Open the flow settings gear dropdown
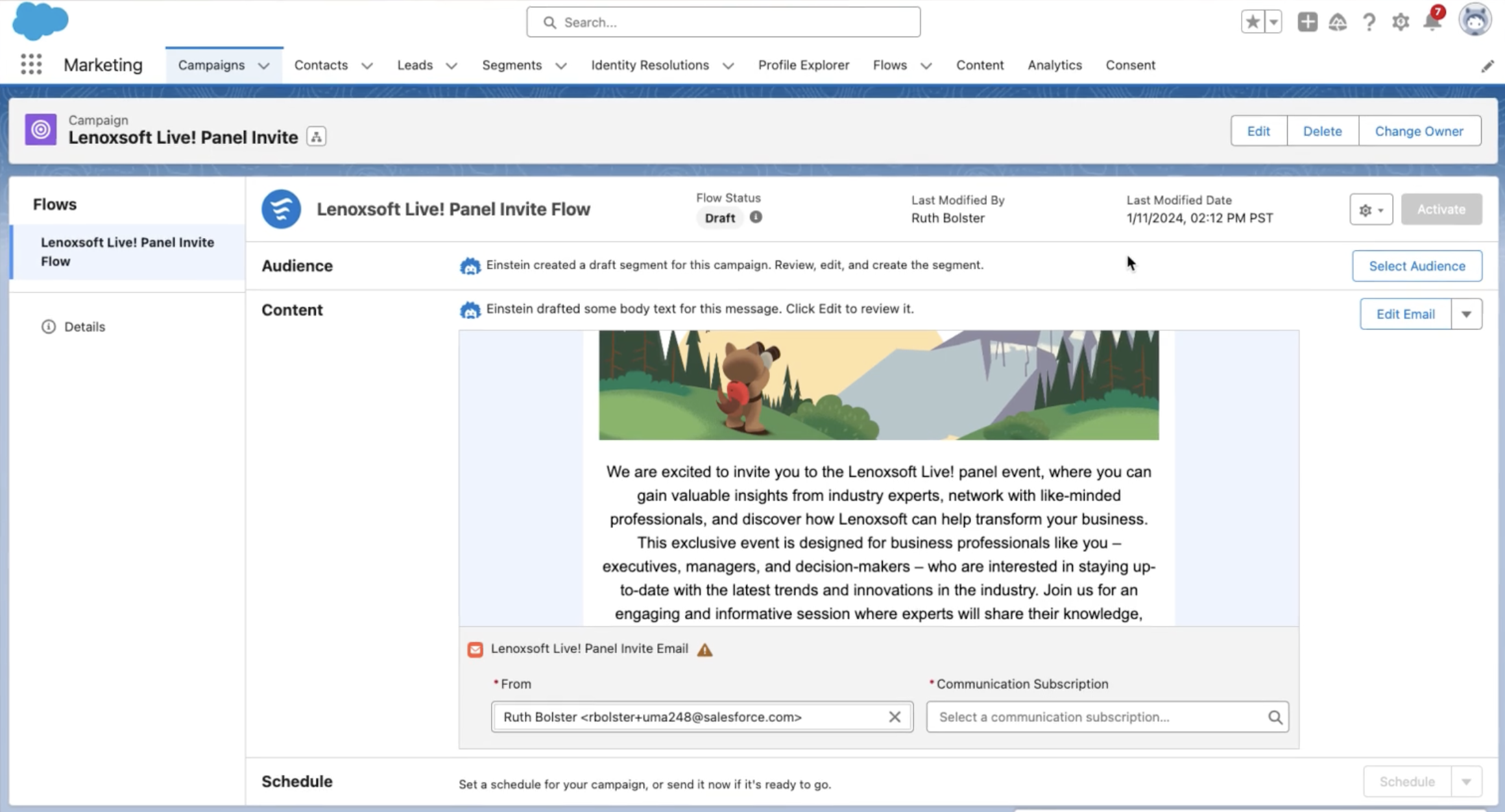This screenshot has width=1505, height=812. click(1371, 209)
